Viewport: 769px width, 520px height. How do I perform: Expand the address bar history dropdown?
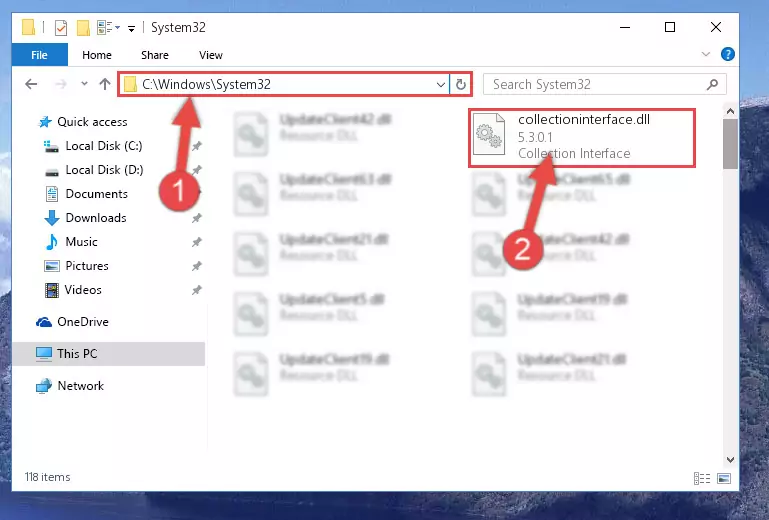(441, 84)
